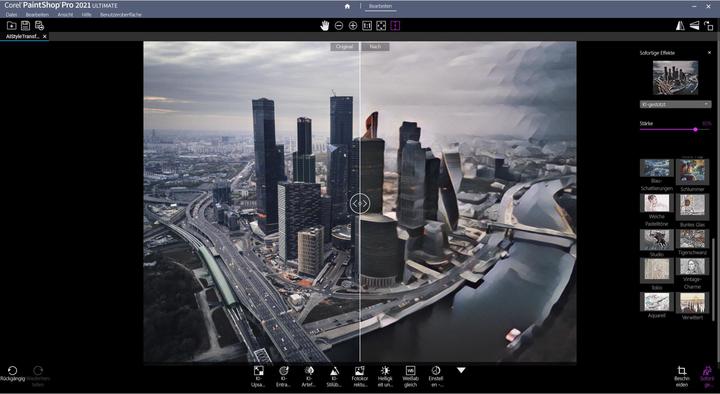720x394 pixels.
Task: Apply the Aquarell effect thumbnail
Action: pos(657,301)
